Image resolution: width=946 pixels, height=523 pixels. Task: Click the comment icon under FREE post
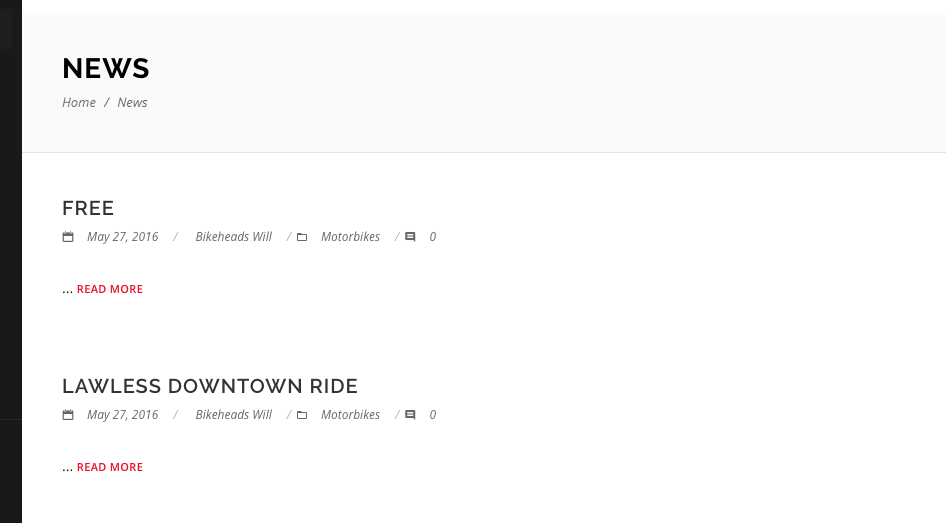click(410, 237)
